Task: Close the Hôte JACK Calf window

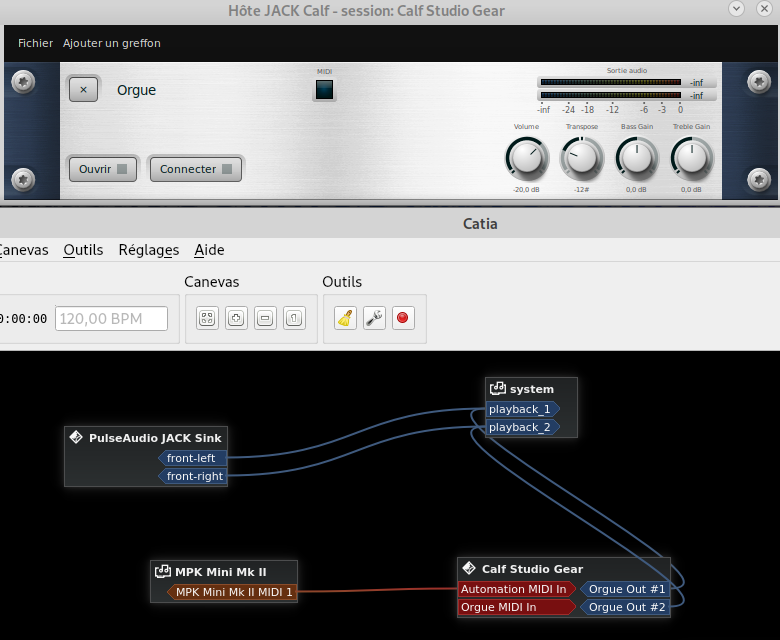Action: 764,8
